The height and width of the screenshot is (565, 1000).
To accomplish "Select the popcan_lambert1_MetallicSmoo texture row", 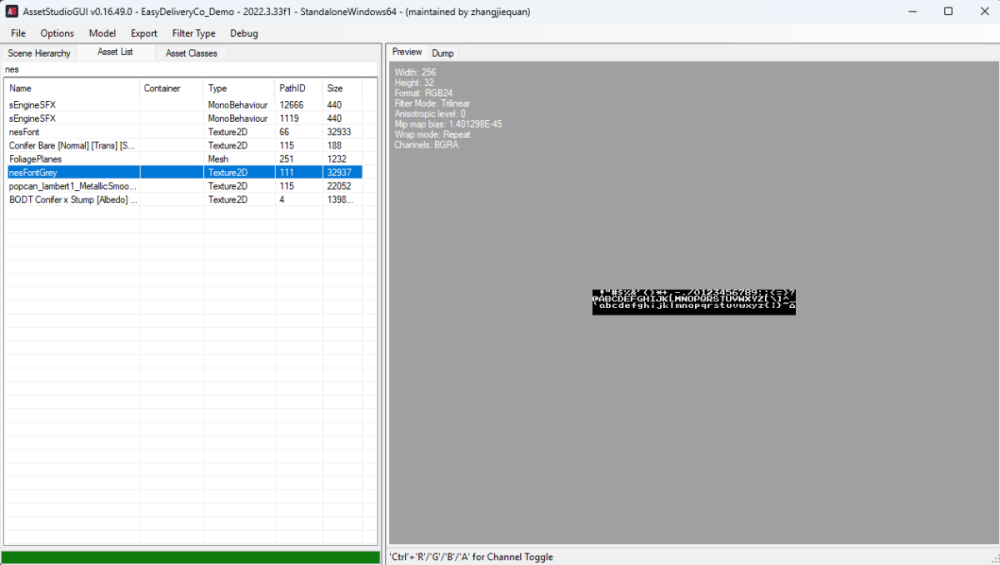I will pos(70,186).
